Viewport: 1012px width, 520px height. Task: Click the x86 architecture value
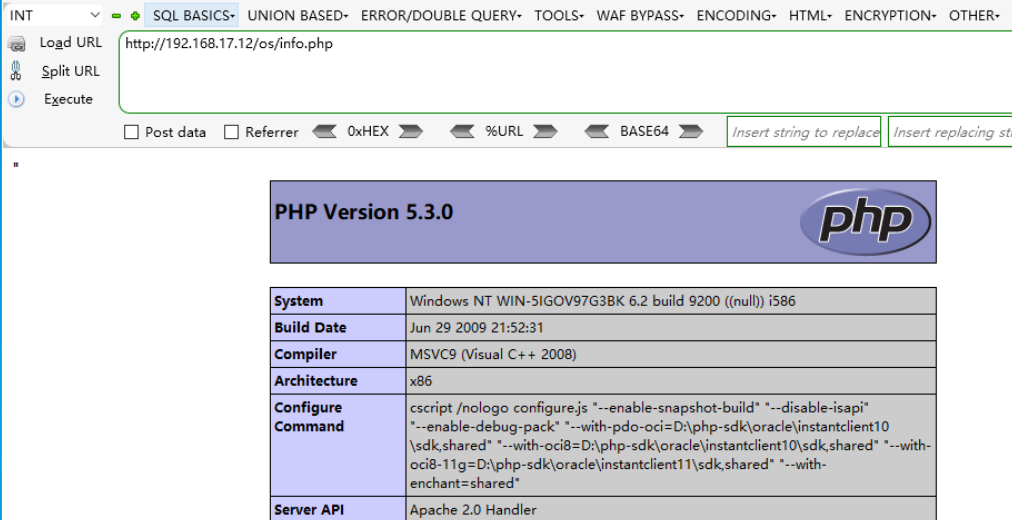pyautogui.click(x=421, y=381)
